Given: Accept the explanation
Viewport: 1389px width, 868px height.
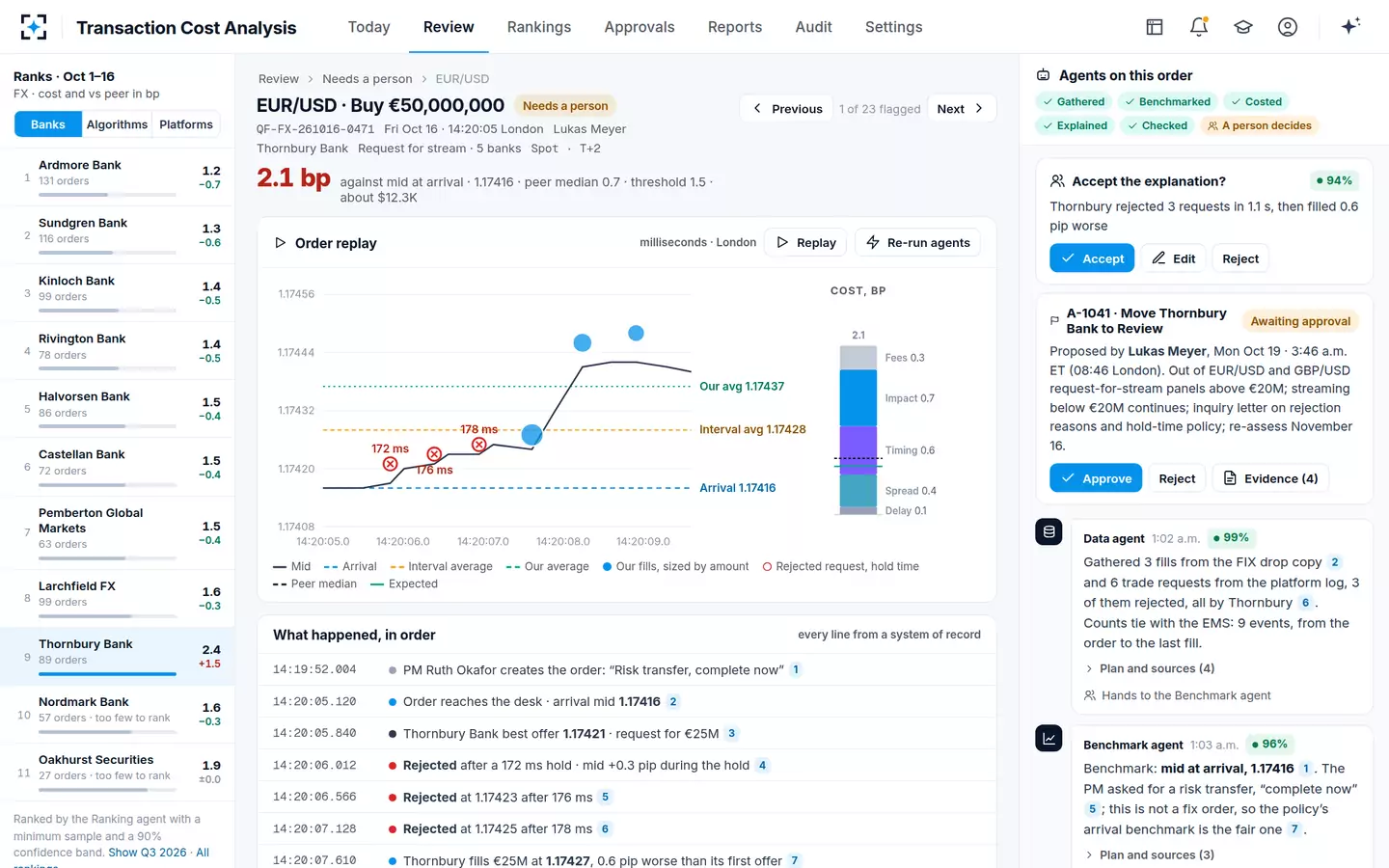Looking at the screenshot, I should click(x=1092, y=258).
